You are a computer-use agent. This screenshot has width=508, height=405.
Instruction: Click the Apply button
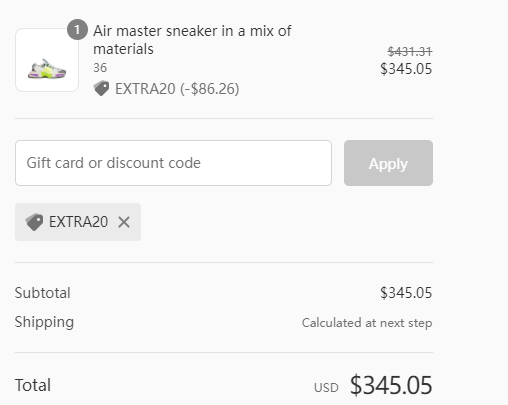point(388,163)
